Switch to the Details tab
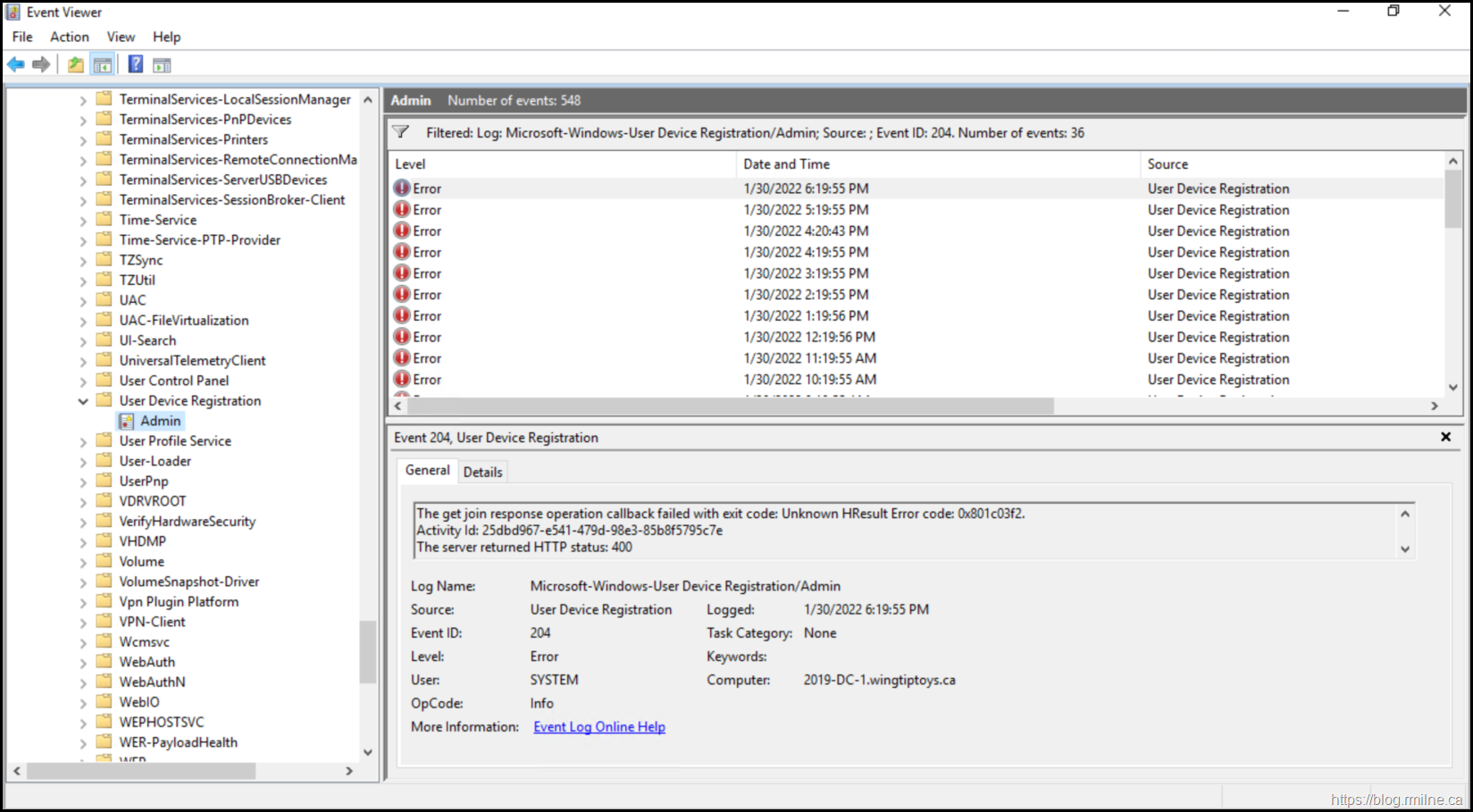The image size is (1473, 812). click(482, 472)
